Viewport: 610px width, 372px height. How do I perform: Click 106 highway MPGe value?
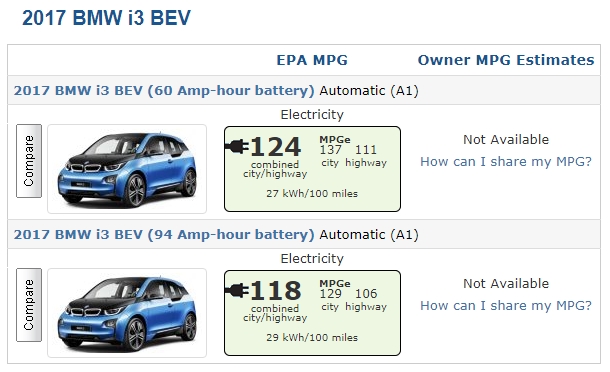click(x=366, y=294)
